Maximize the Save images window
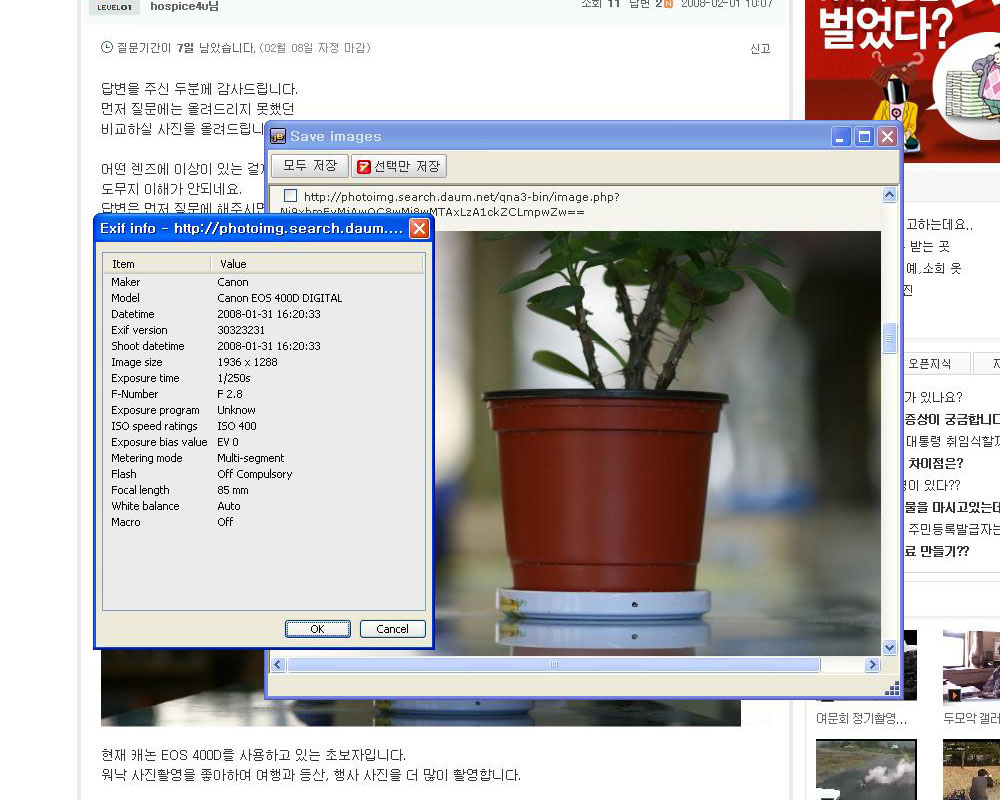This screenshot has height=800, width=1000. tap(864, 136)
